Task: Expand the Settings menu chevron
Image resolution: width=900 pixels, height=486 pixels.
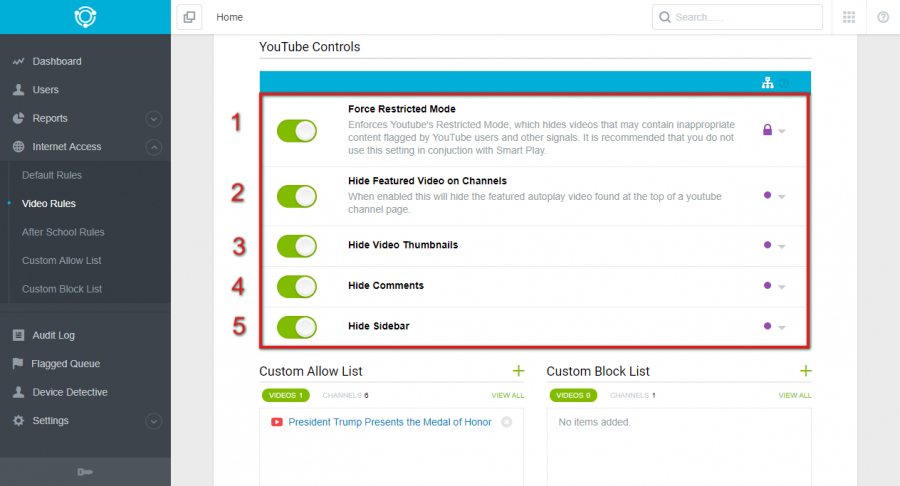Action: [153, 421]
